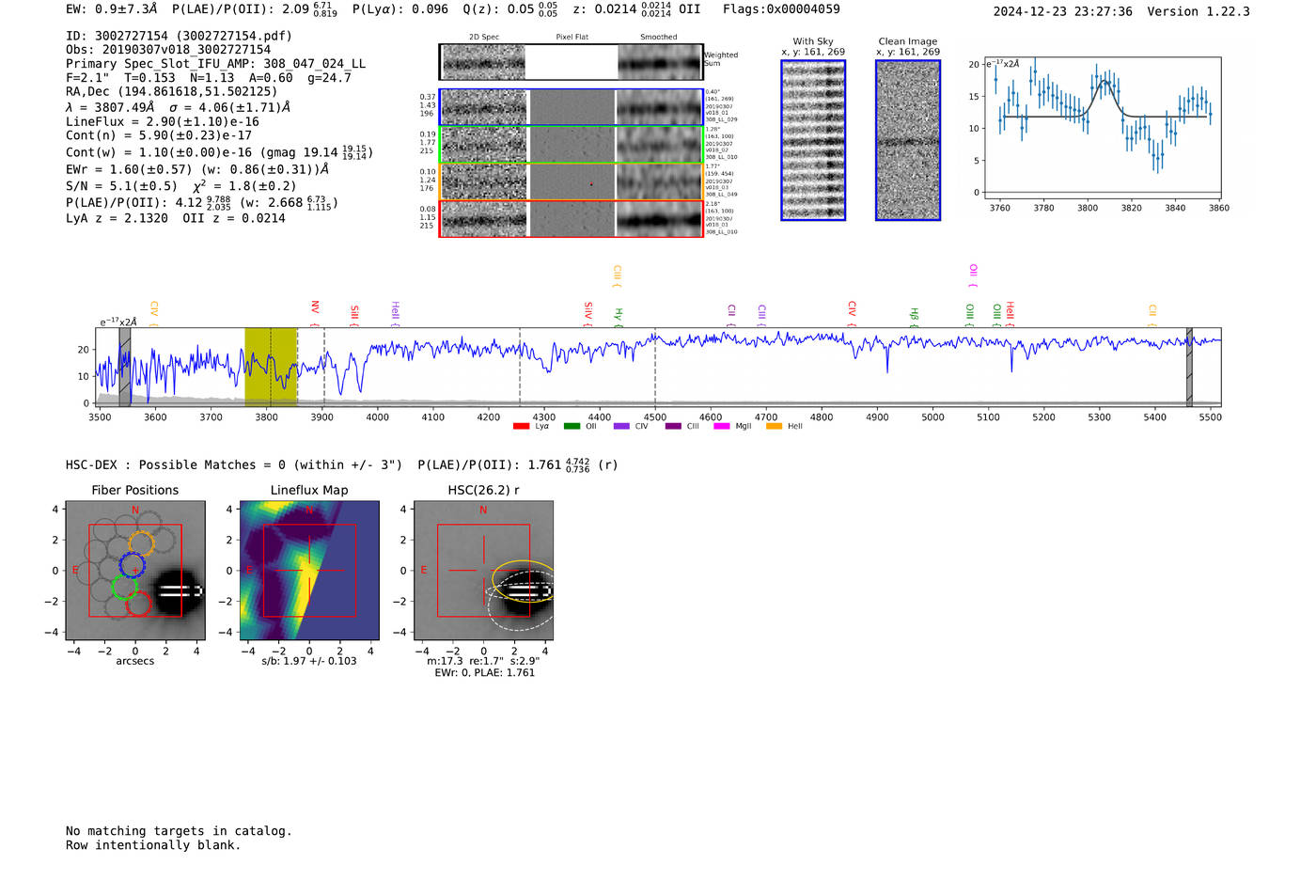Screen dimensions: 1316x896
Task: Click the Gaussian fit peak in emission plot
Action: coord(1106,82)
